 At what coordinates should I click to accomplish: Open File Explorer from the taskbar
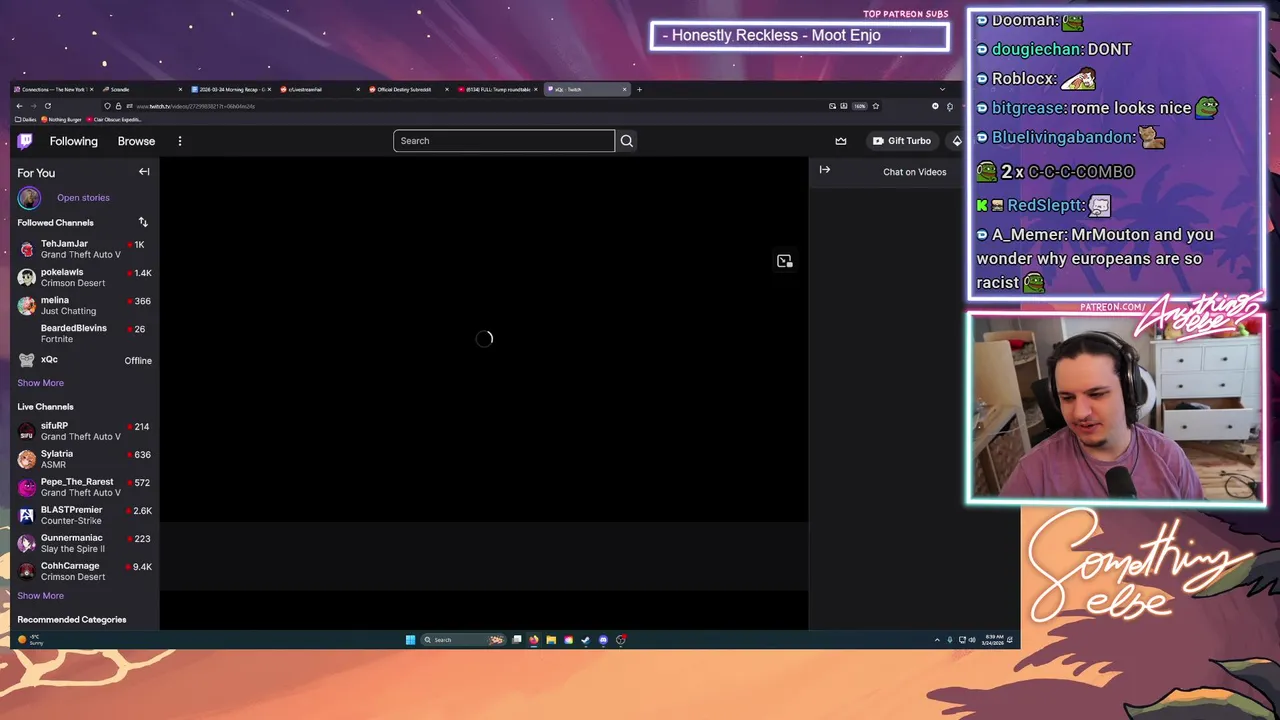point(551,640)
